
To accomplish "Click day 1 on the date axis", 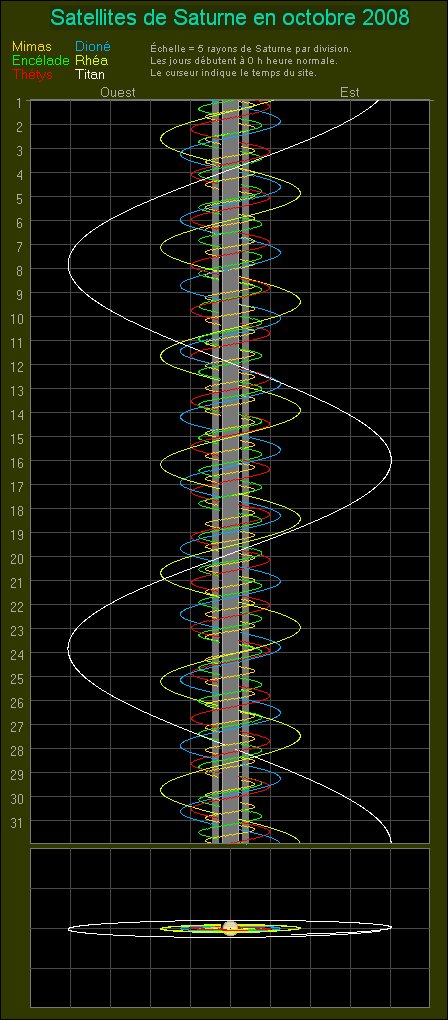I will [x=20, y=102].
